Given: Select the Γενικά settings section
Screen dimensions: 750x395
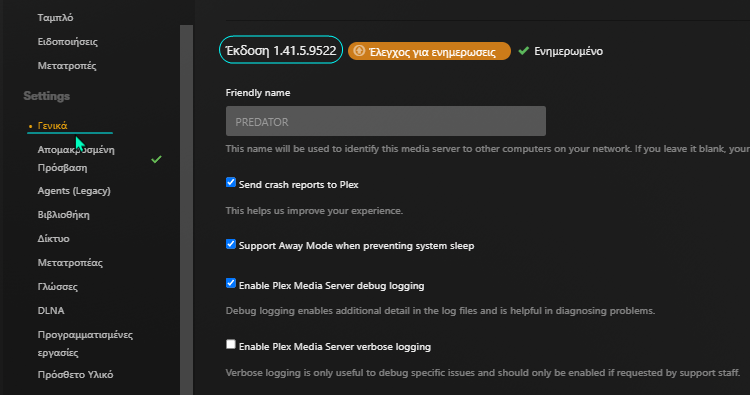Looking at the screenshot, I should pos(53,126).
